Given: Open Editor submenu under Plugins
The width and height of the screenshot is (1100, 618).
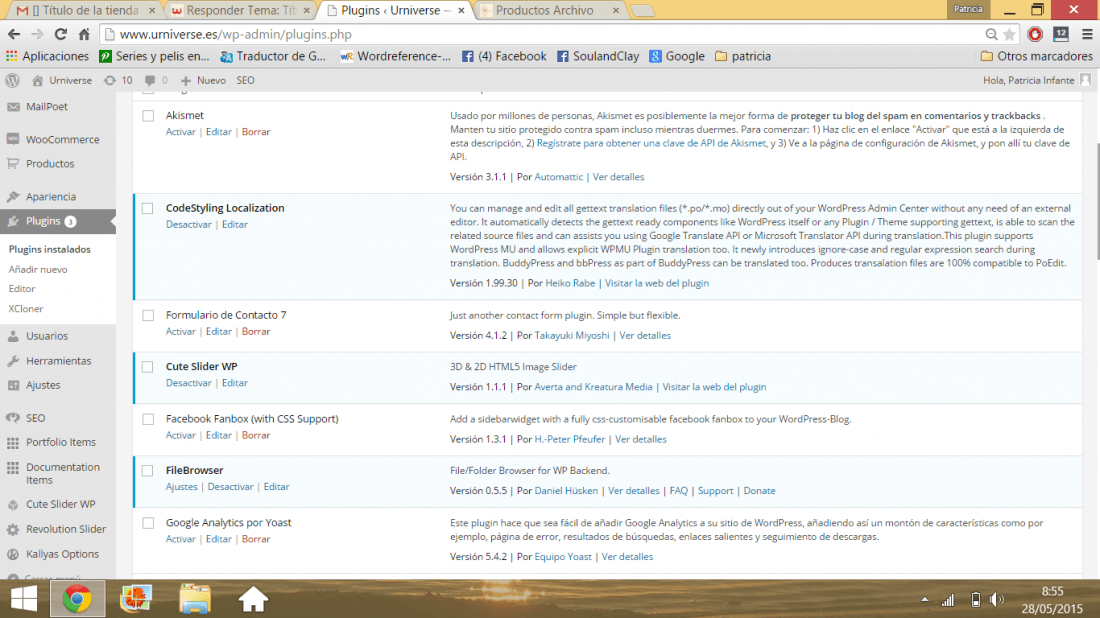Looking at the screenshot, I should [22, 289].
